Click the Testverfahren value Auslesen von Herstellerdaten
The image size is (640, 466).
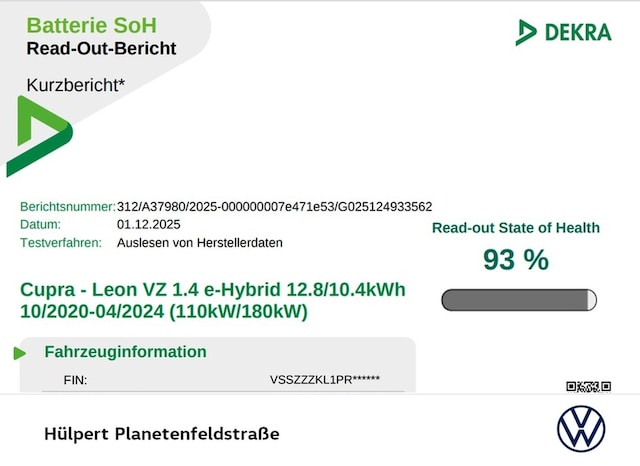point(200,243)
